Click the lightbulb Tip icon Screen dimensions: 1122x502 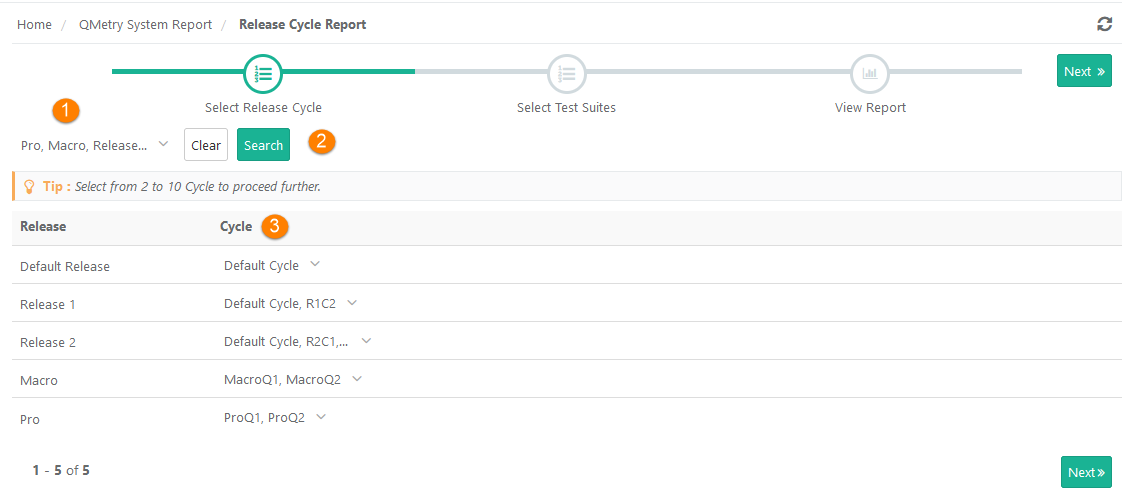point(29,187)
